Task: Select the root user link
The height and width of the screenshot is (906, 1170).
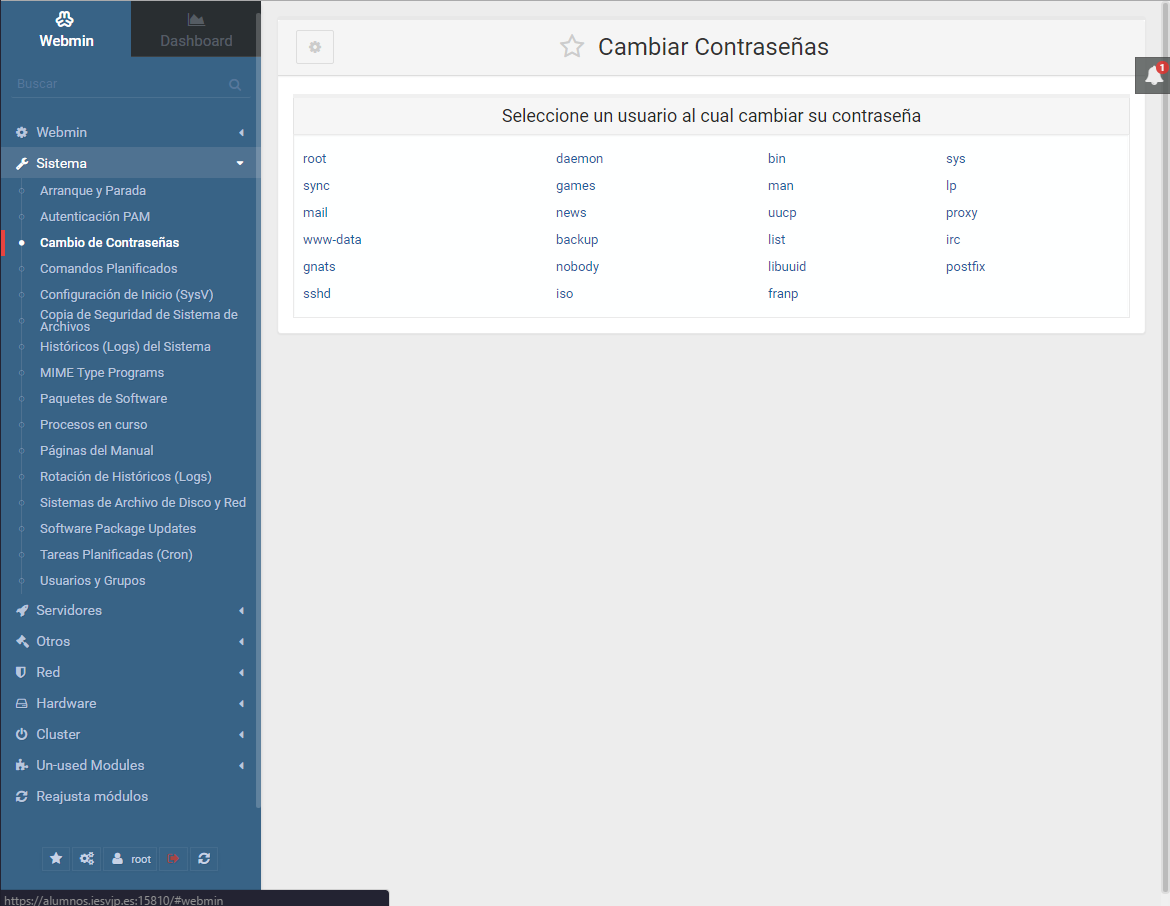Action: [x=314, y=159]
